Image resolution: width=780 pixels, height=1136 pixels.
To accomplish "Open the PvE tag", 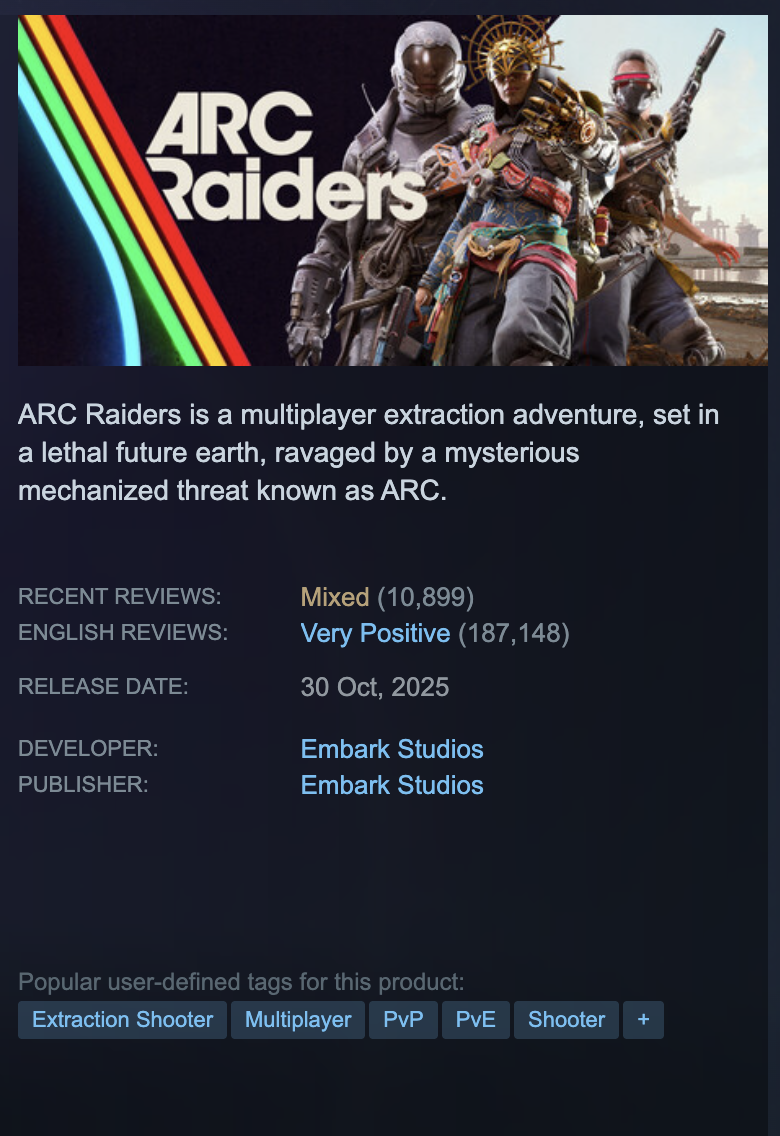I will (476, 1019).
